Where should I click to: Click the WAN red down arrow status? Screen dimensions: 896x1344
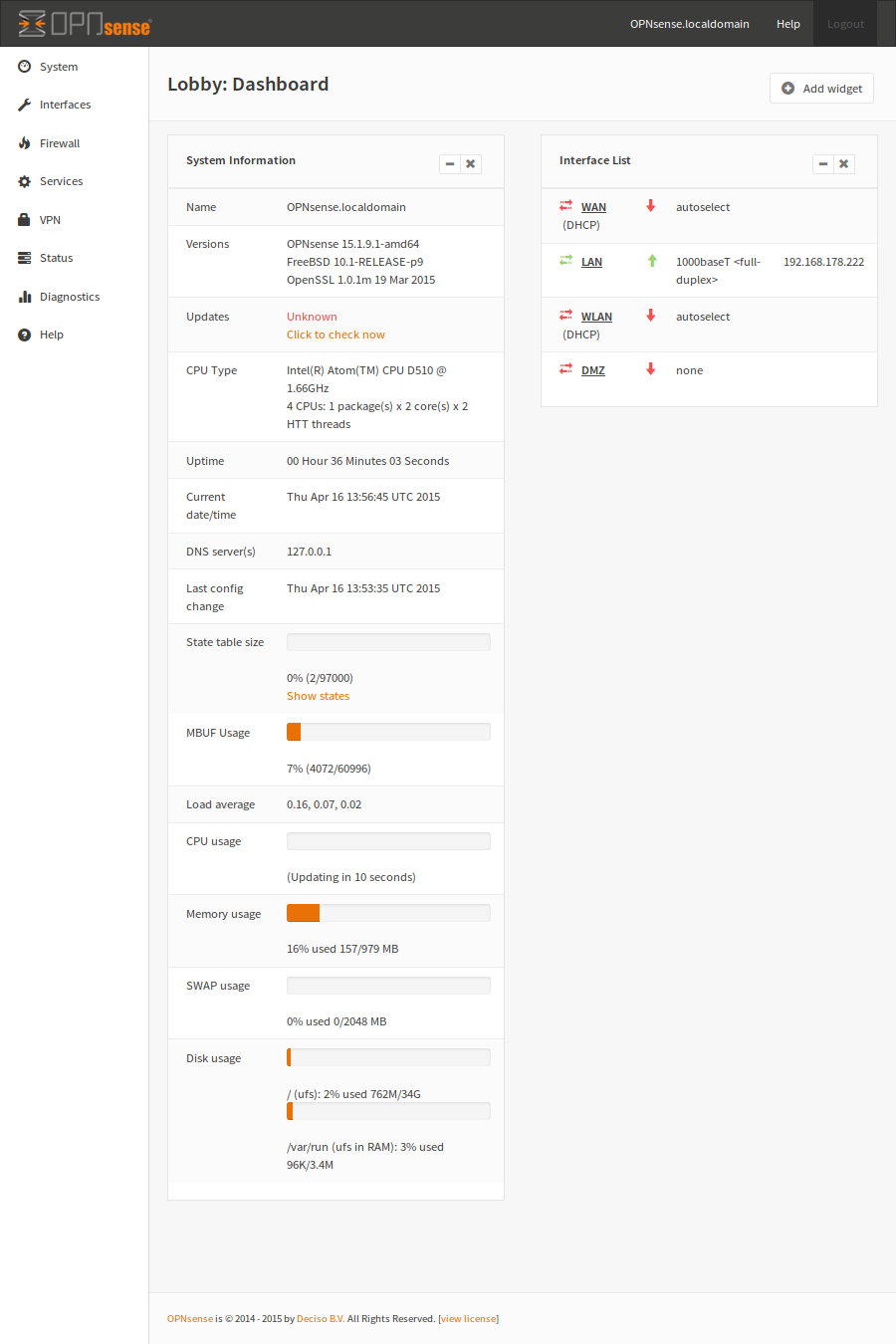pyautogui.click(x=651, y=206)
